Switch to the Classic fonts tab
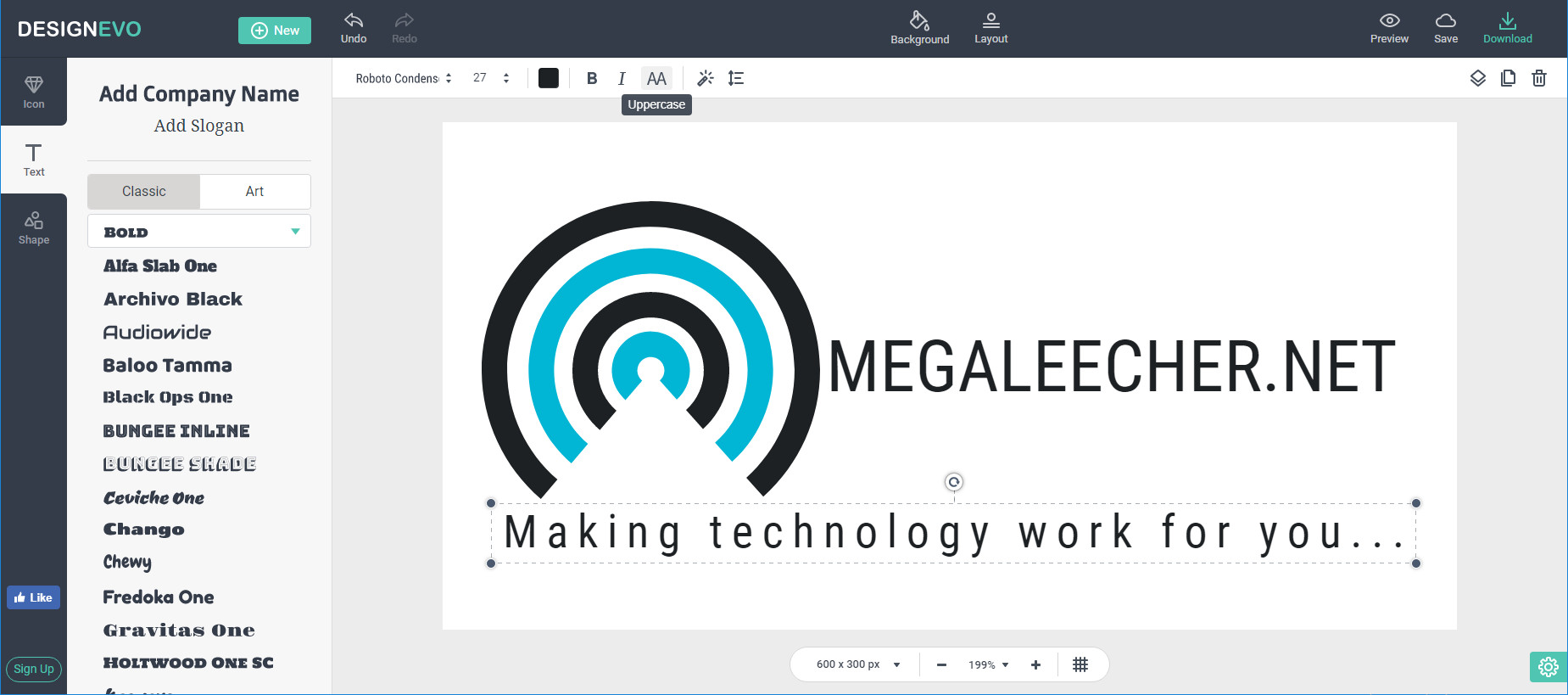Screen dimensions: 1568x695 pyautogui.click(x=144, y=192)
